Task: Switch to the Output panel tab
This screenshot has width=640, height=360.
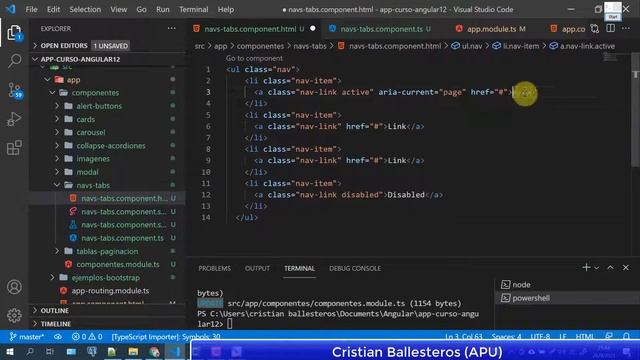Action: click(x=257, y=268)
